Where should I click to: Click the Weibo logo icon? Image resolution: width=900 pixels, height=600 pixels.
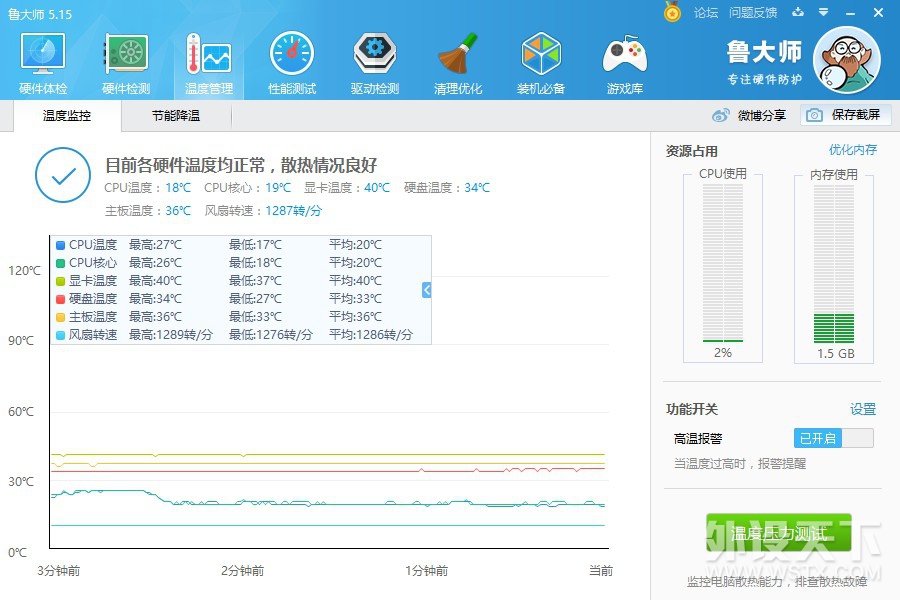(x=721, y=115)
